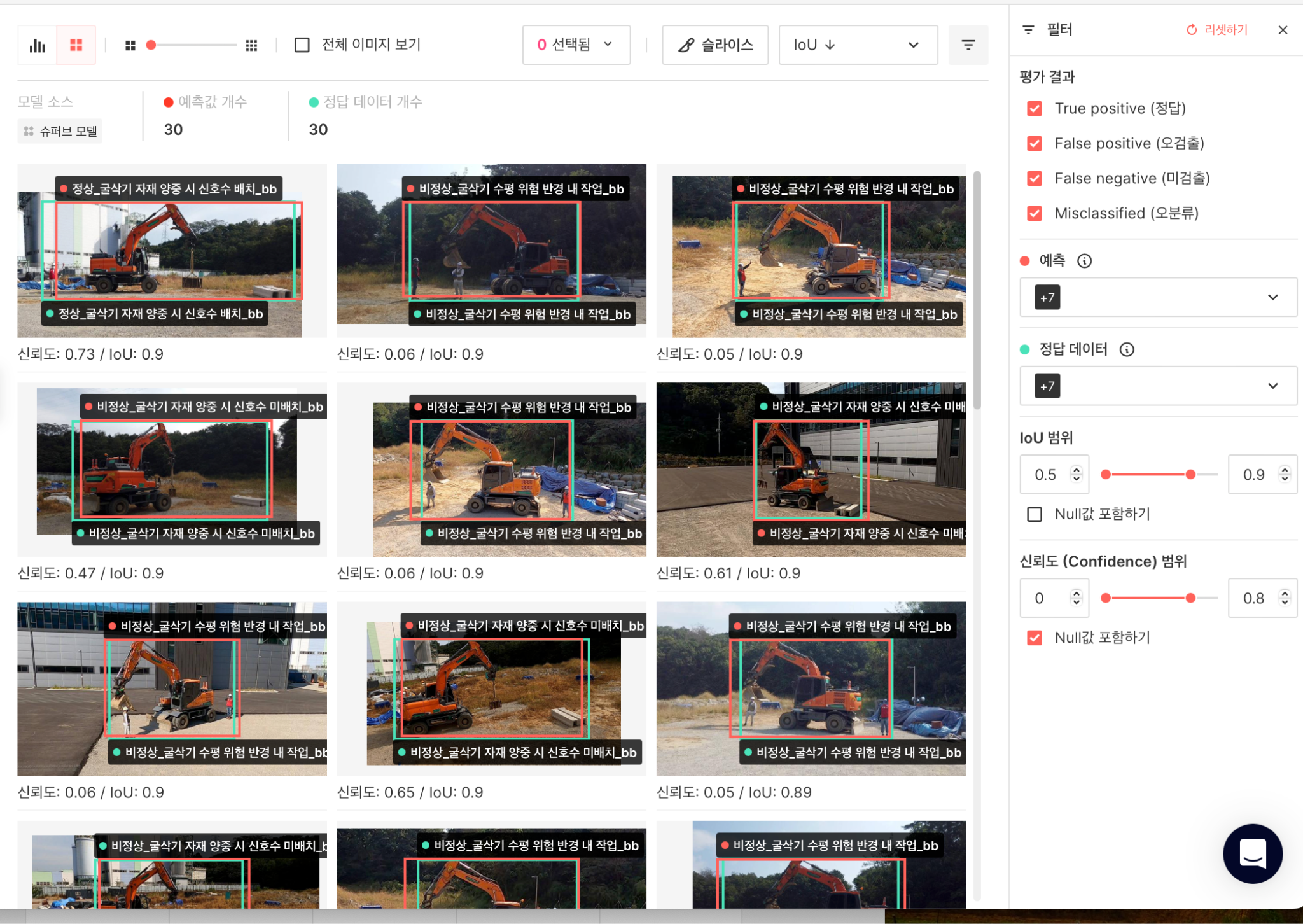Open the 0 선택됨 dropdown
The height and width of the screenshot is (924, 1303).
[x=576, y=45]
